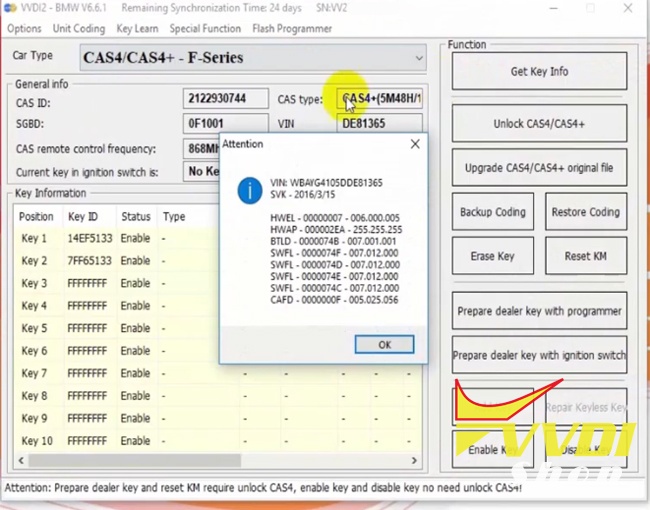650x510 pixels.
Task: Click the CAS ID field 2122930744
Action: [x=226, y=99]
